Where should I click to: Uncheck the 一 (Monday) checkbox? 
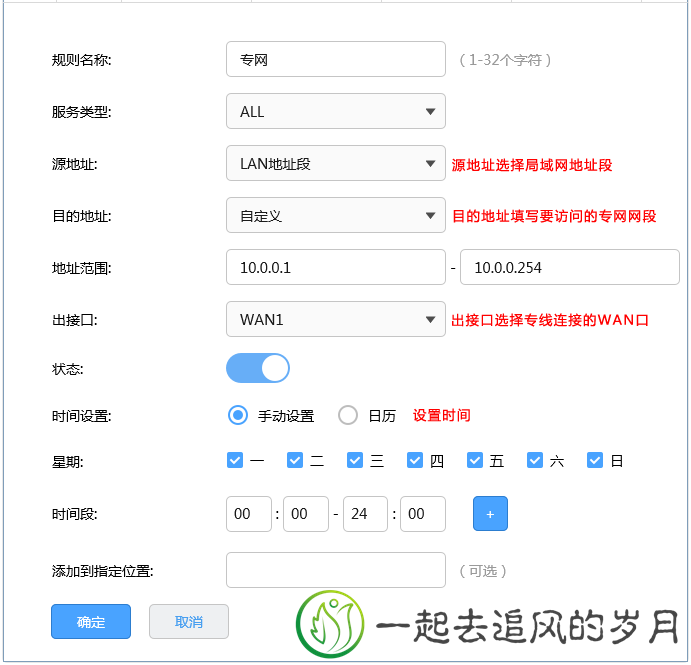236,461
